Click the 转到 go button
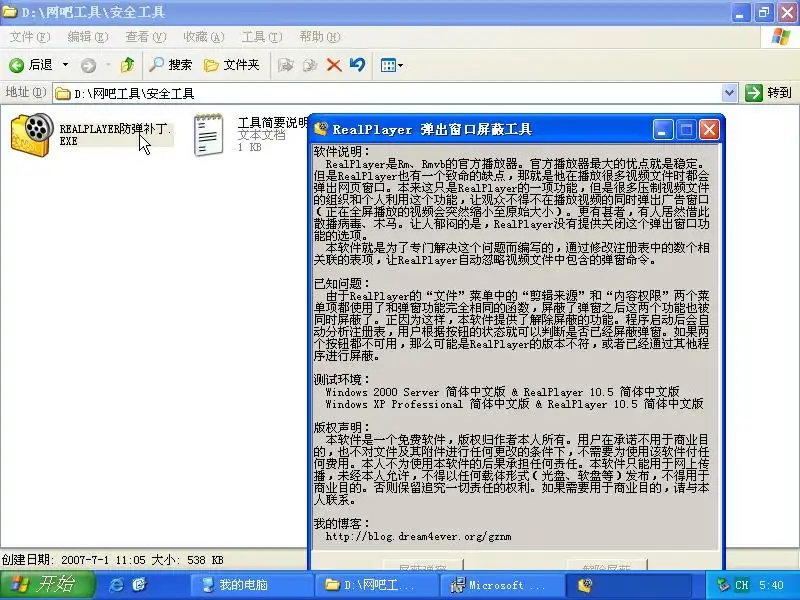This screenshot has height=600, width=800. [768, 93]
